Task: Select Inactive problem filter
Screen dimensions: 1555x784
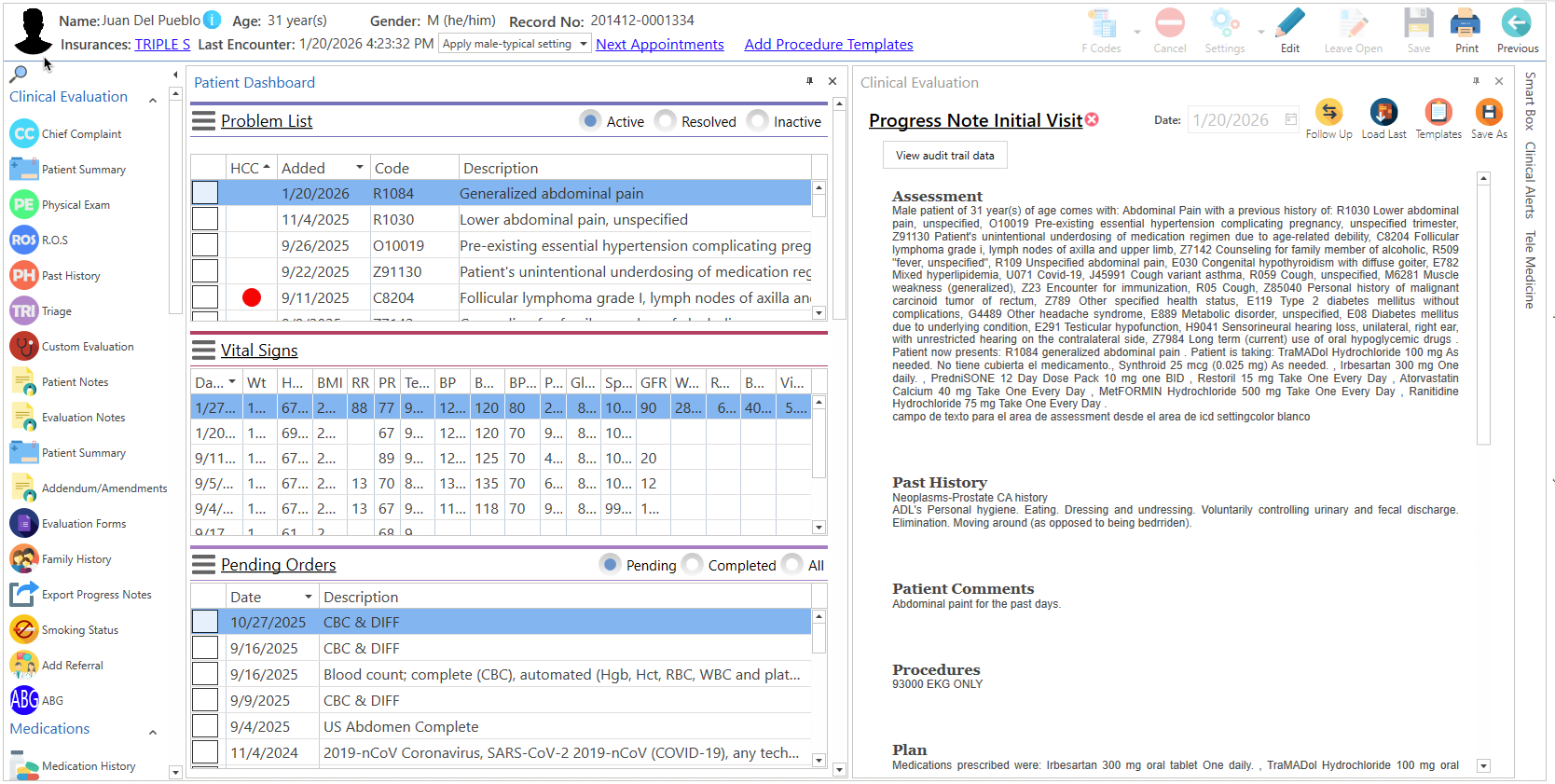Action: (758, 121)
